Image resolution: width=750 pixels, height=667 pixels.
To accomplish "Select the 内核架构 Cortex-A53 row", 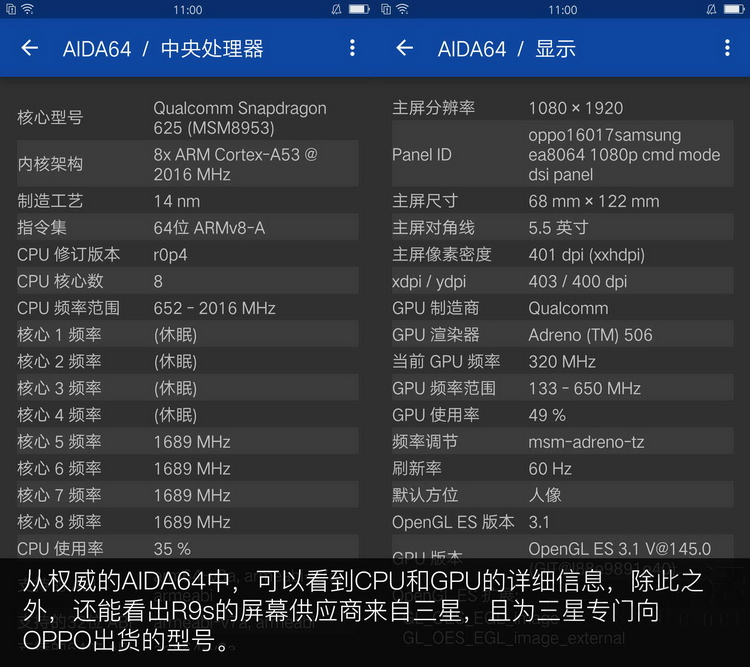I will click(188, 164).
